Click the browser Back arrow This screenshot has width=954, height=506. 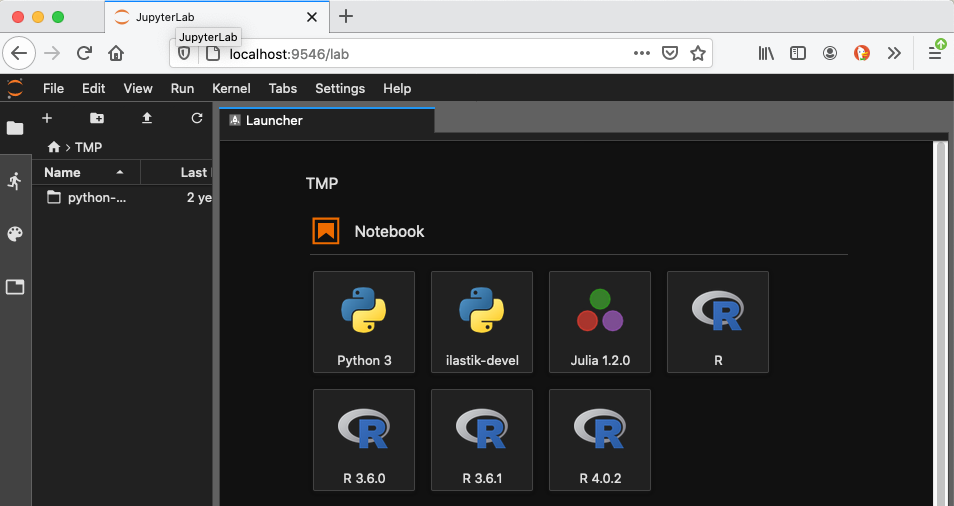coord(19,54)
